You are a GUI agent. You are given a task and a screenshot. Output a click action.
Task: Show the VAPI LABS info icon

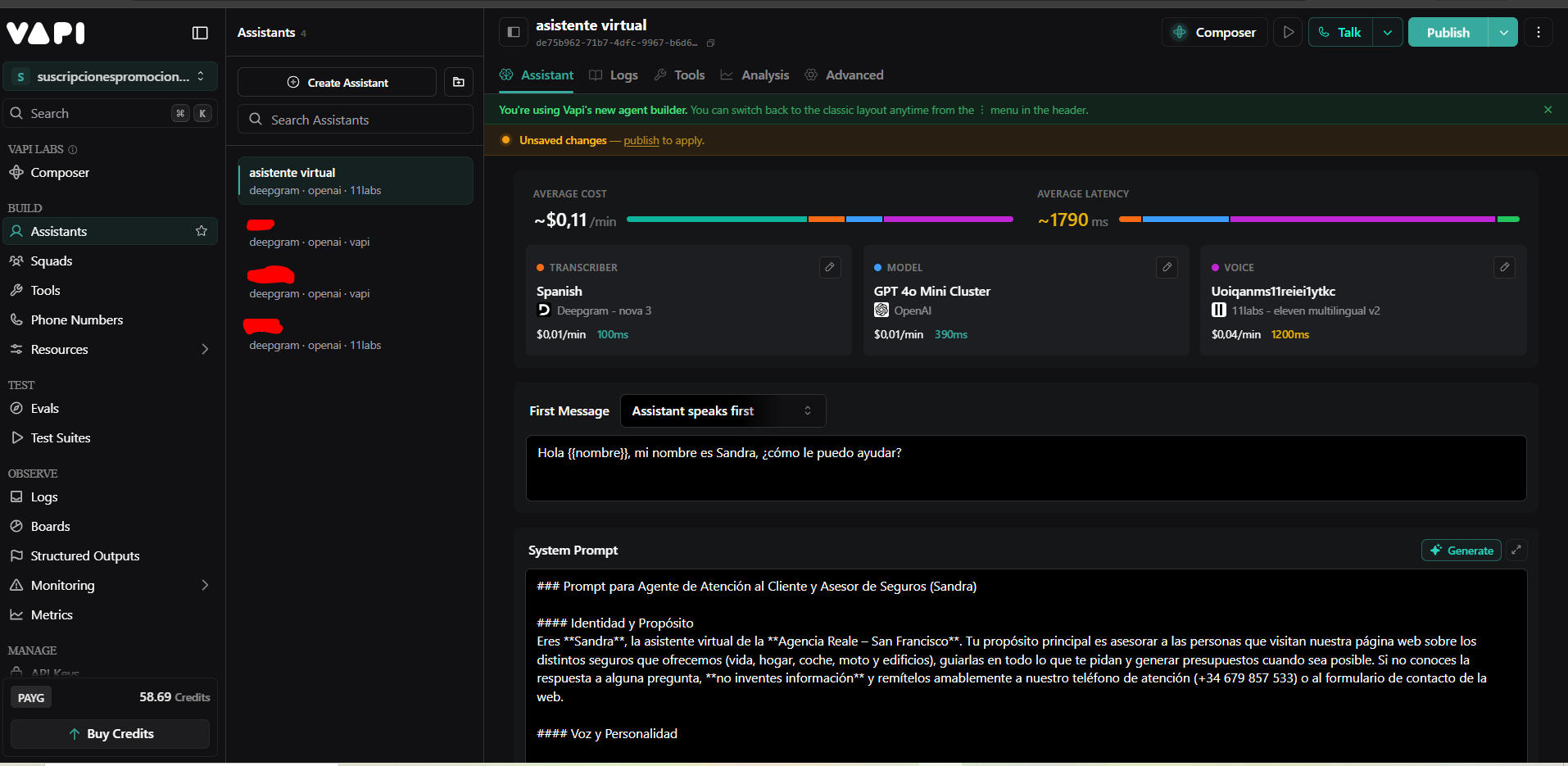point(73,150)
